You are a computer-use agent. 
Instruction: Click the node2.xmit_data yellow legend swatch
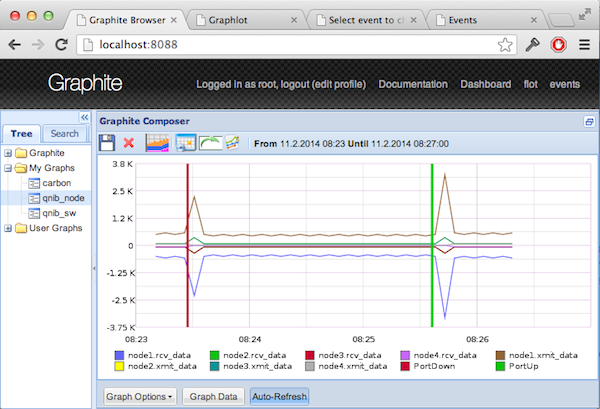pyautogui.click(x=119, y=367)
